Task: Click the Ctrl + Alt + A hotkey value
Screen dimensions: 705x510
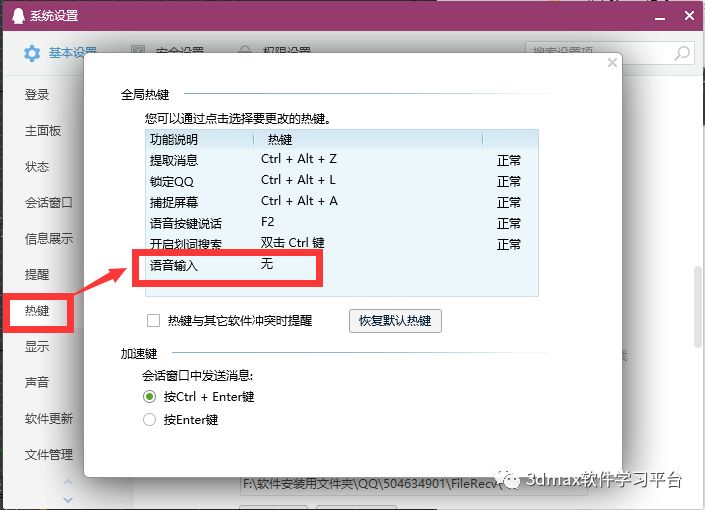Action: click(299, 201)
